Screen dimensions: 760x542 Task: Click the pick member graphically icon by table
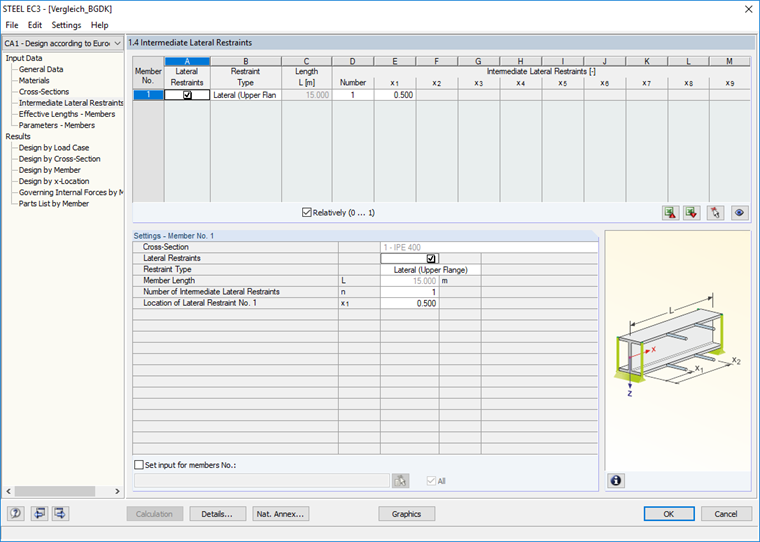click(x=715, y=213)
